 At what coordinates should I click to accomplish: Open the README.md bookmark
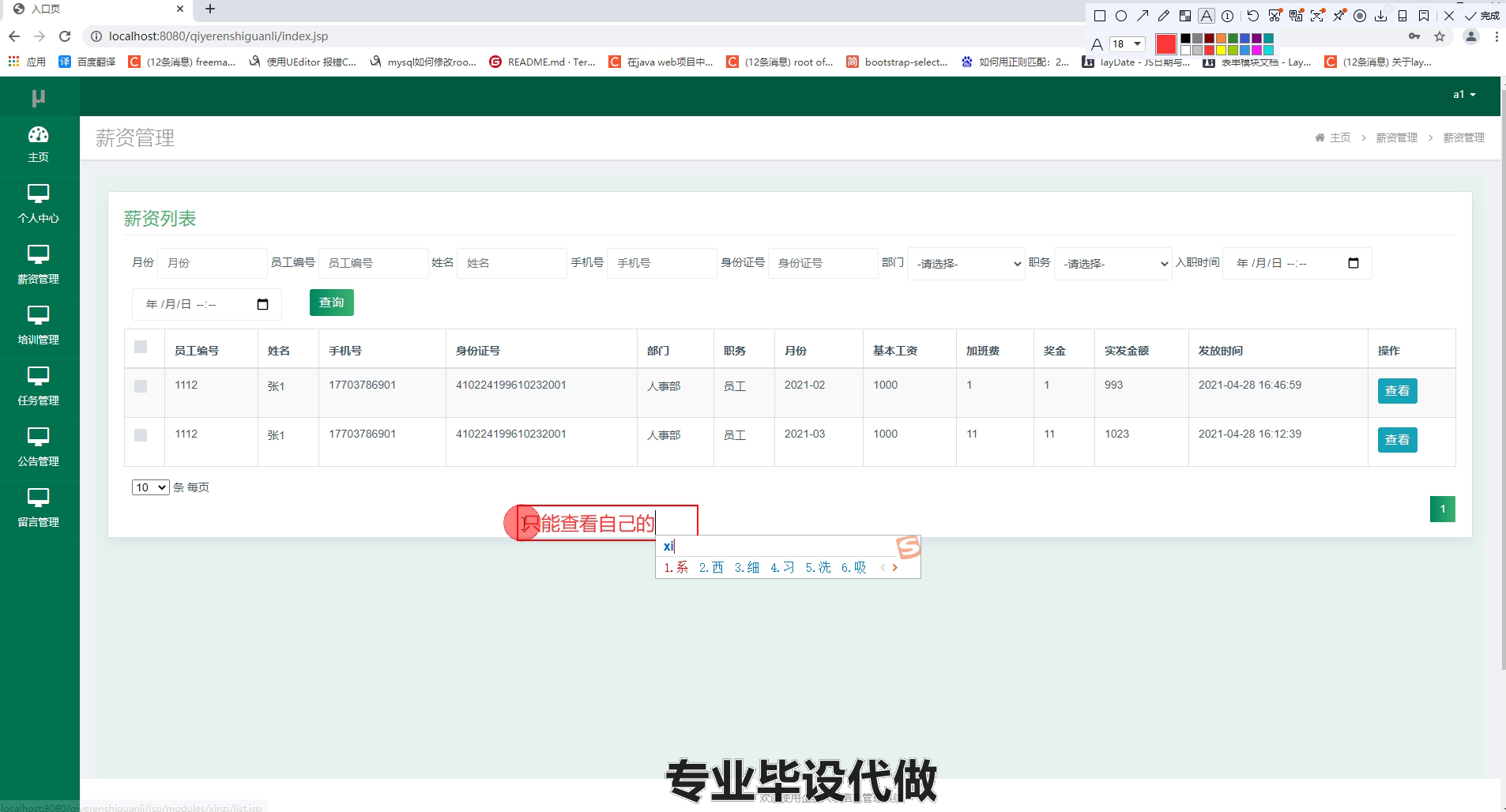pyautogui.click(x=542, y=62)
